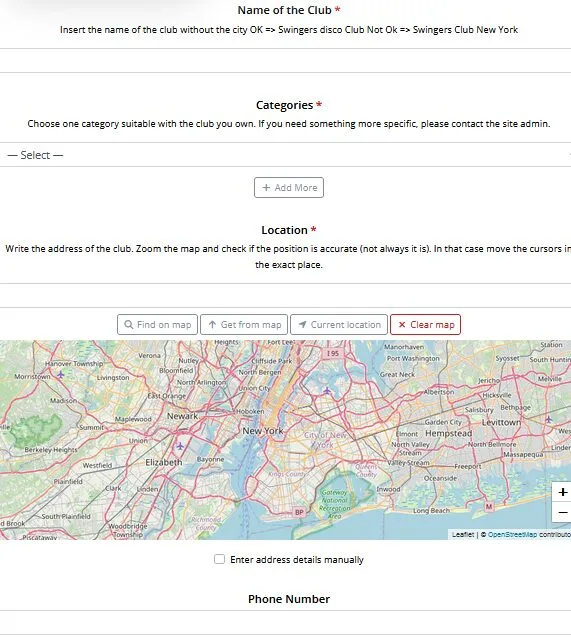Click the Levittown label on map
Image resolution: width=571 pixels, height=642 pixels.
click(x=501, y=422)
